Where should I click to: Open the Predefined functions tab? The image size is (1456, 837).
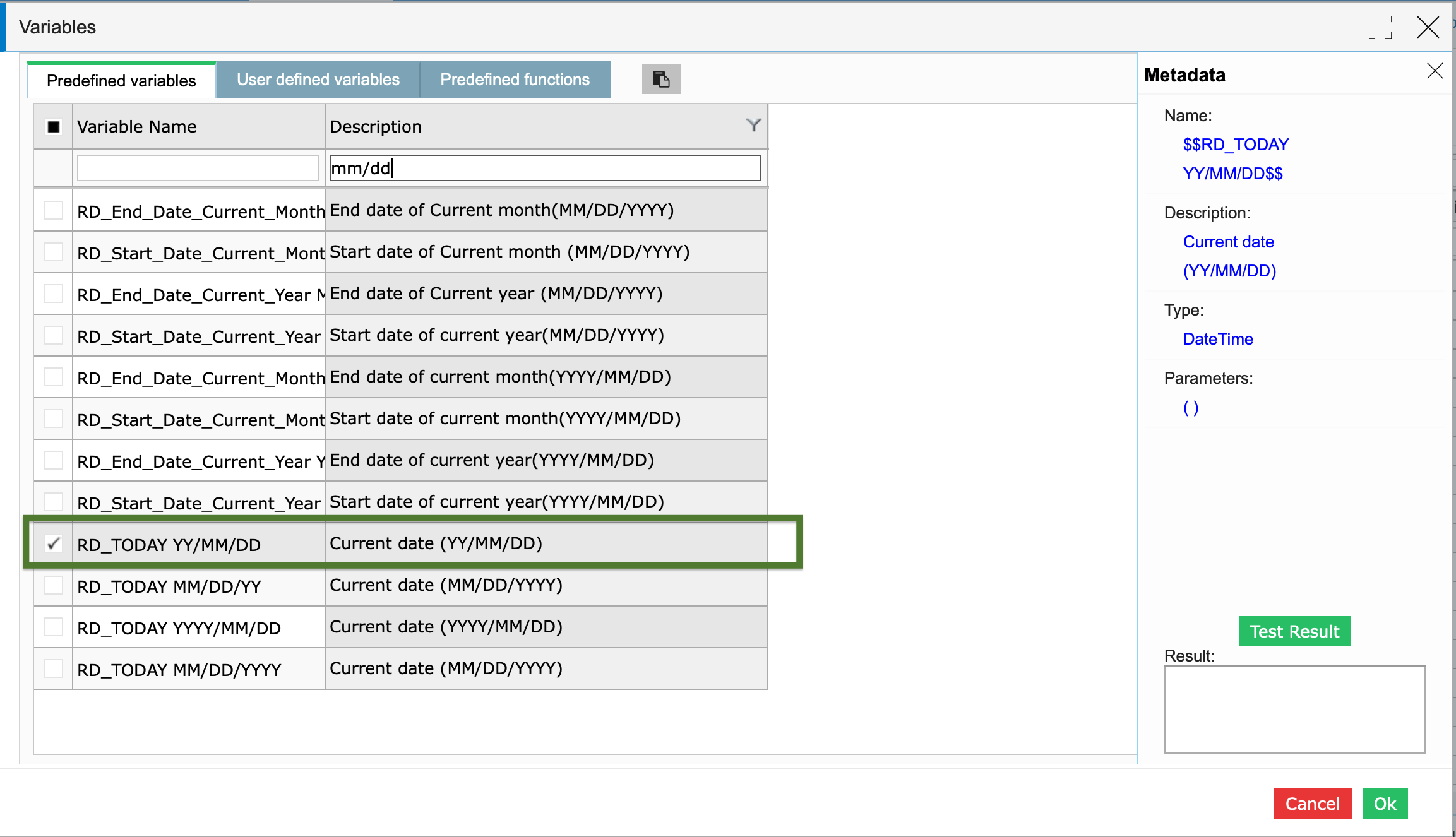click(x=515, y=79)
